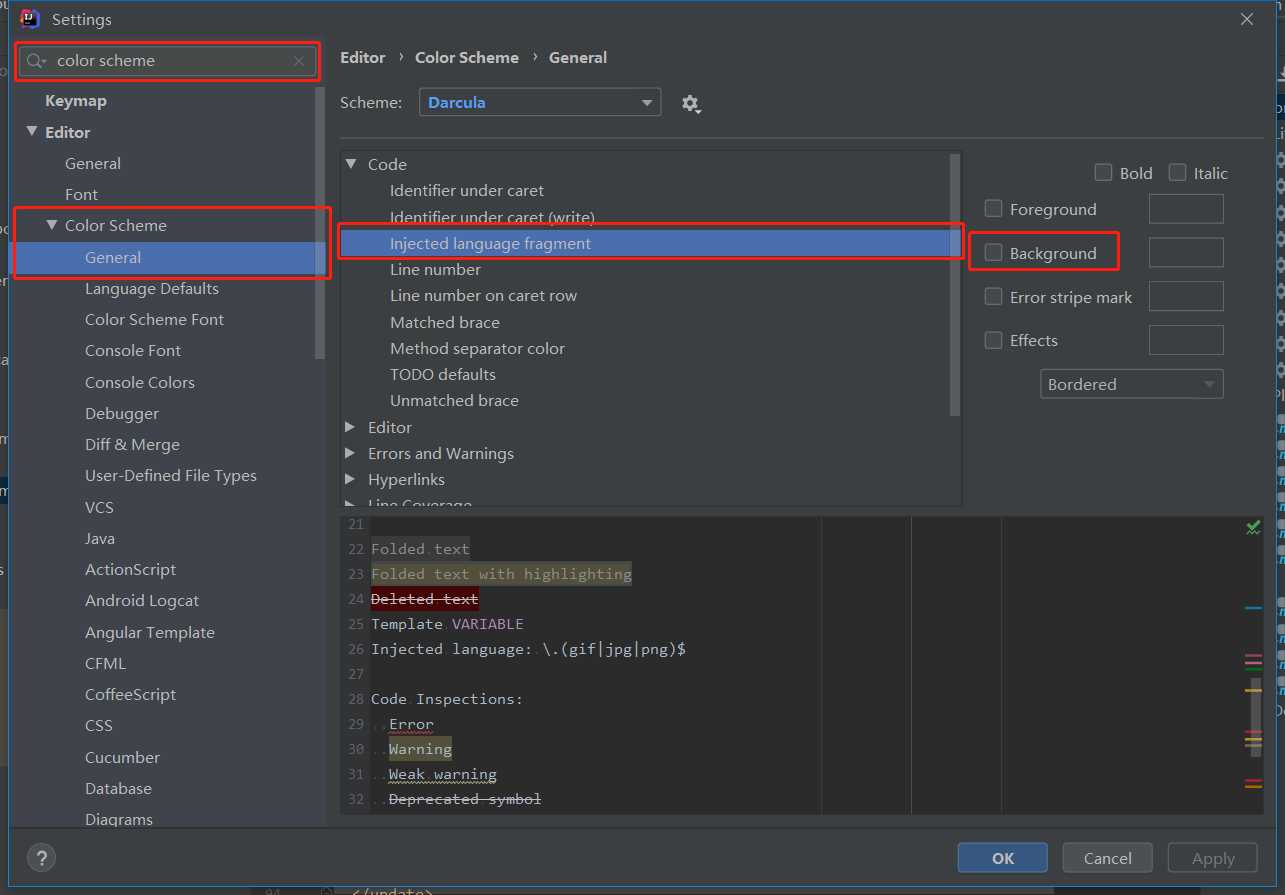Click the Foreground color swatch
This screenshot has height=895, width=1285.
(1186, 208)
